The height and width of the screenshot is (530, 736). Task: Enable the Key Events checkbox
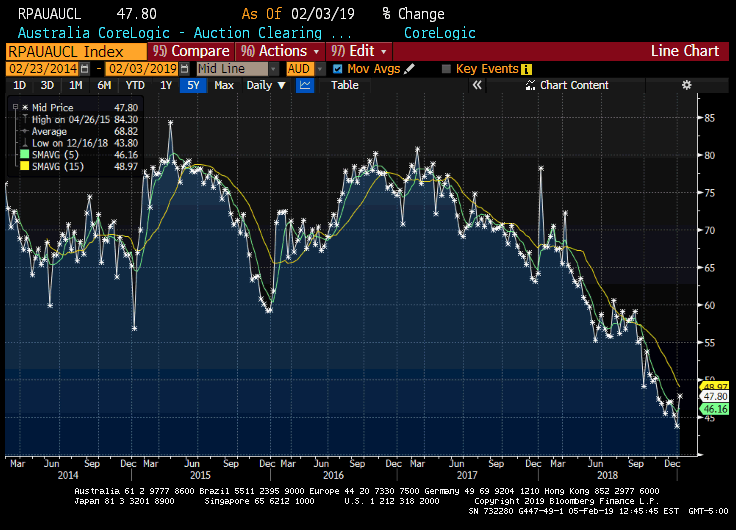[446, 69]
